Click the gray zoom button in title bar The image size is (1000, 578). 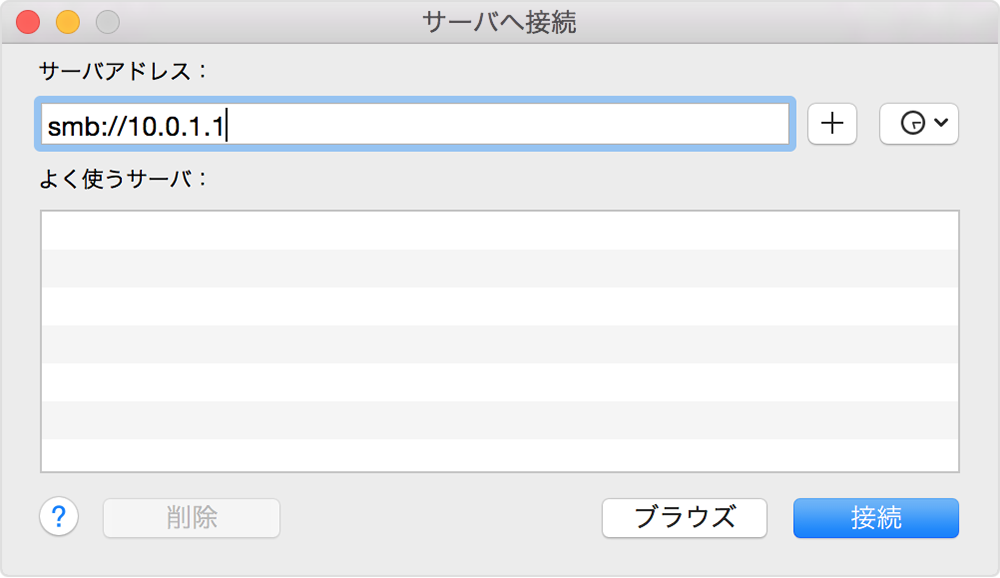click(x=106, y=22)
